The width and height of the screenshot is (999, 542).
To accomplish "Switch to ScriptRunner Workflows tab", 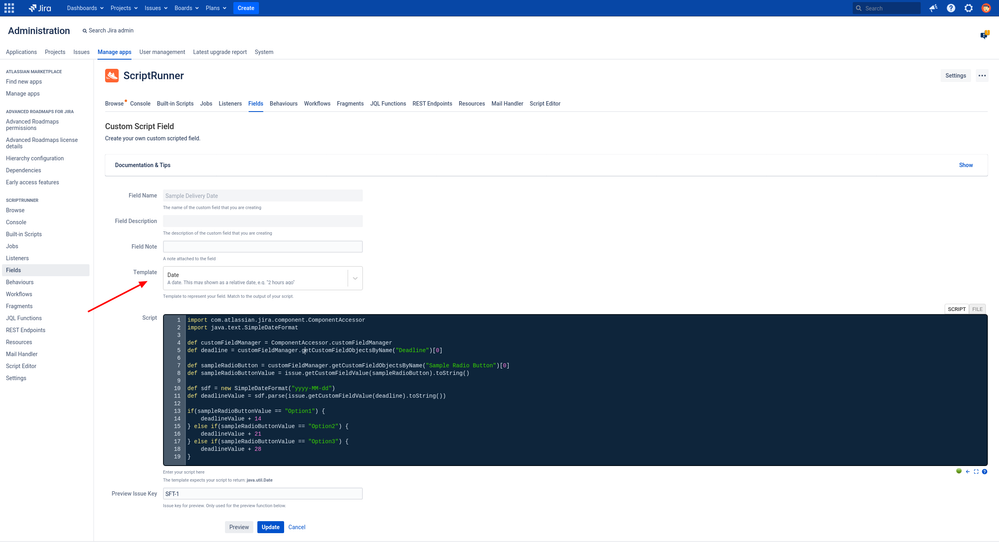I will coord(317,104).
